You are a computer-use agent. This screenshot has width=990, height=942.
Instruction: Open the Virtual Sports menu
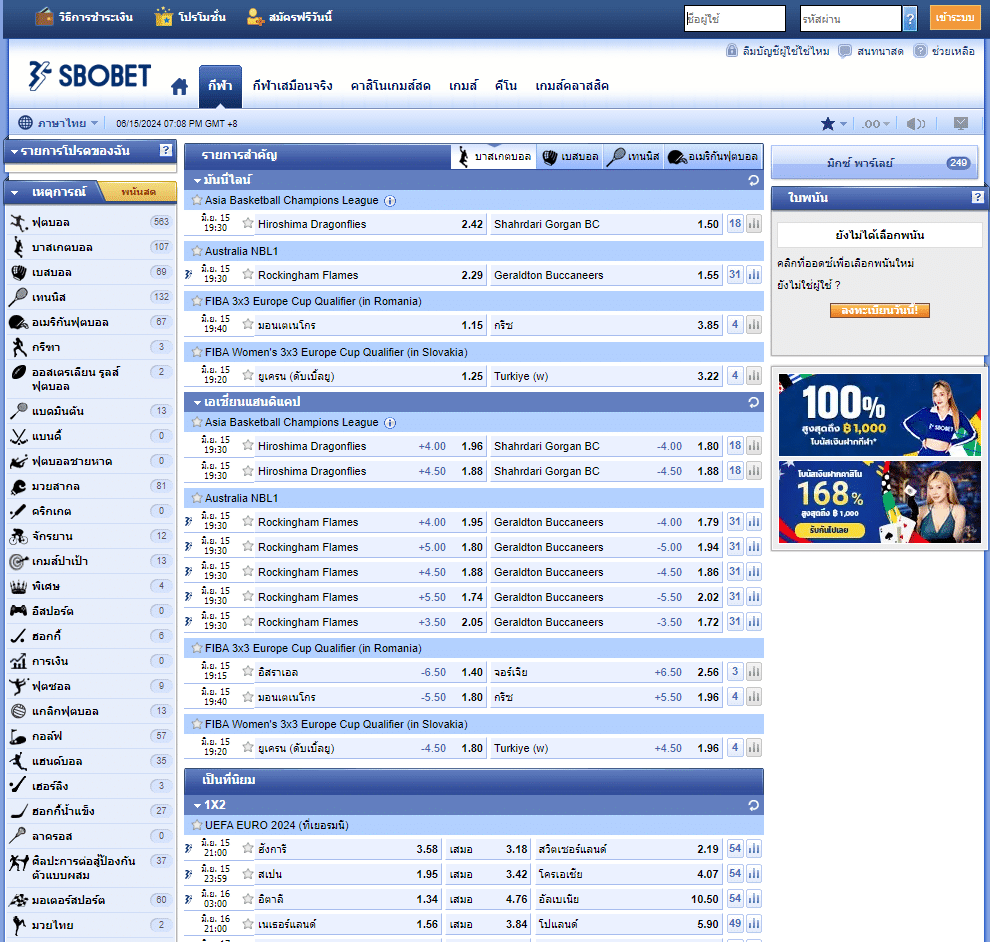tap(292, 86)
